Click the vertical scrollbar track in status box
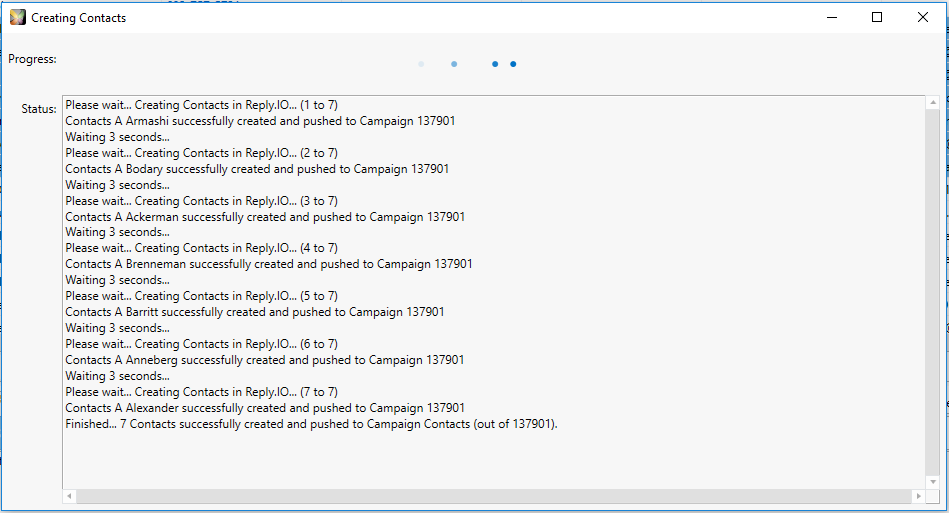This screenshot has width=949, height=513. coord(933,292)
